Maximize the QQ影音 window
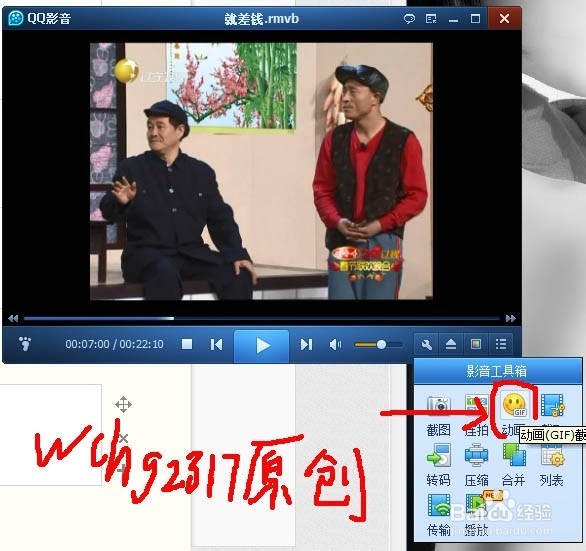 point(475,19)
